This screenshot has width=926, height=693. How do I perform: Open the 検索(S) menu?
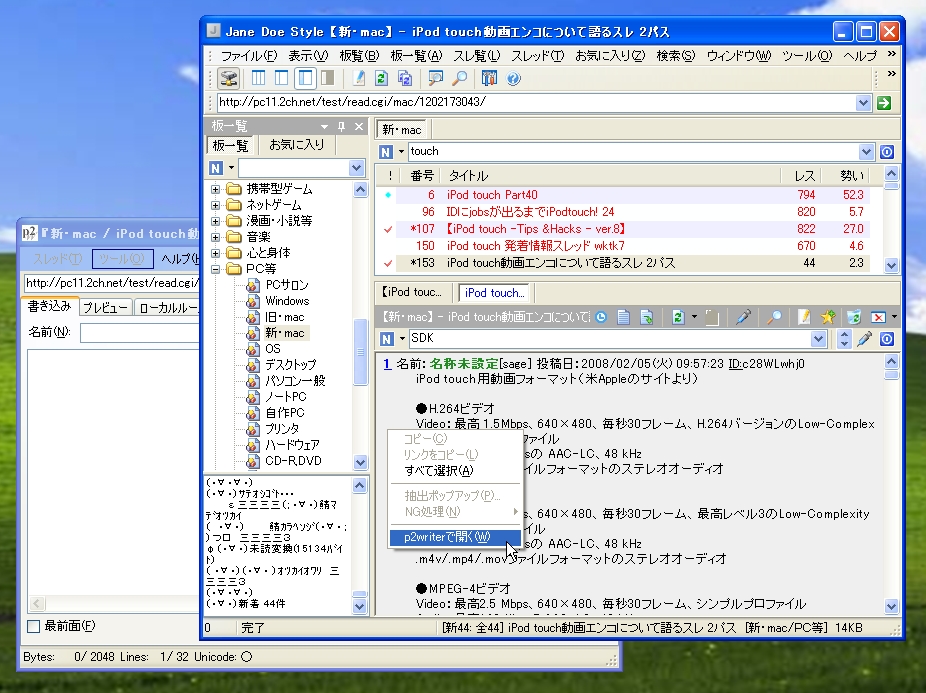click(676, 56)
